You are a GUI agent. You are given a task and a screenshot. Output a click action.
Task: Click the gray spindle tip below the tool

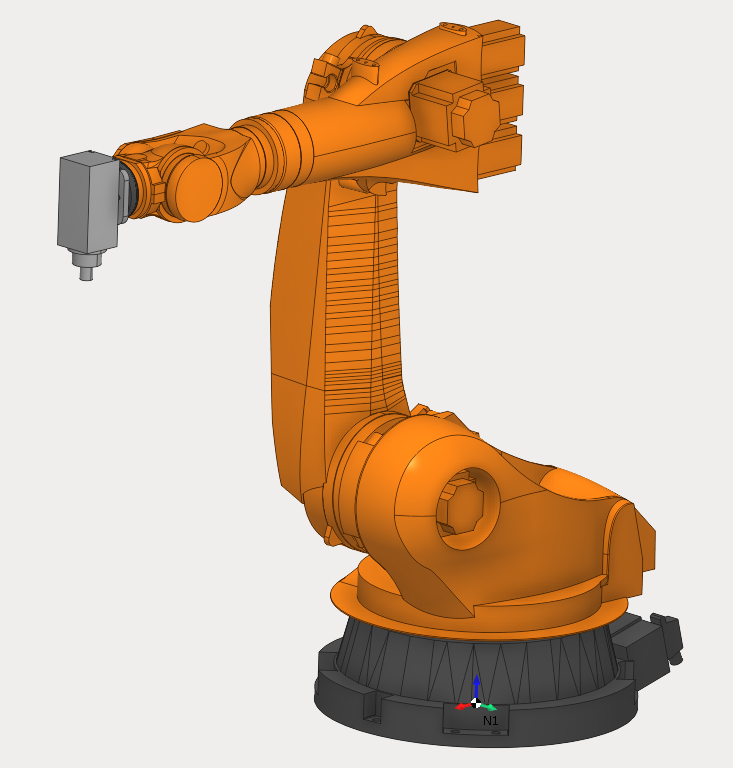tap(87, 268)
